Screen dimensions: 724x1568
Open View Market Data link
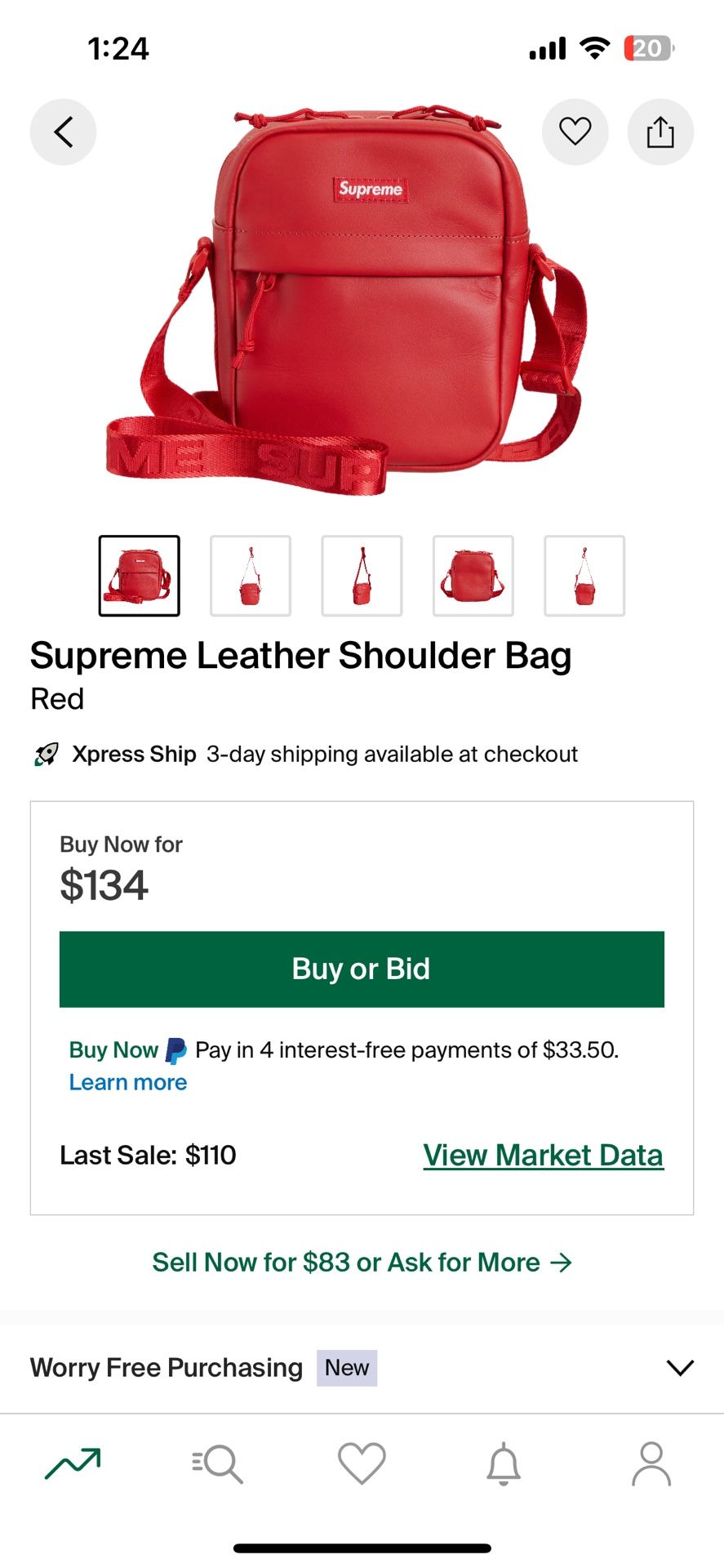tap(543, 1155)
